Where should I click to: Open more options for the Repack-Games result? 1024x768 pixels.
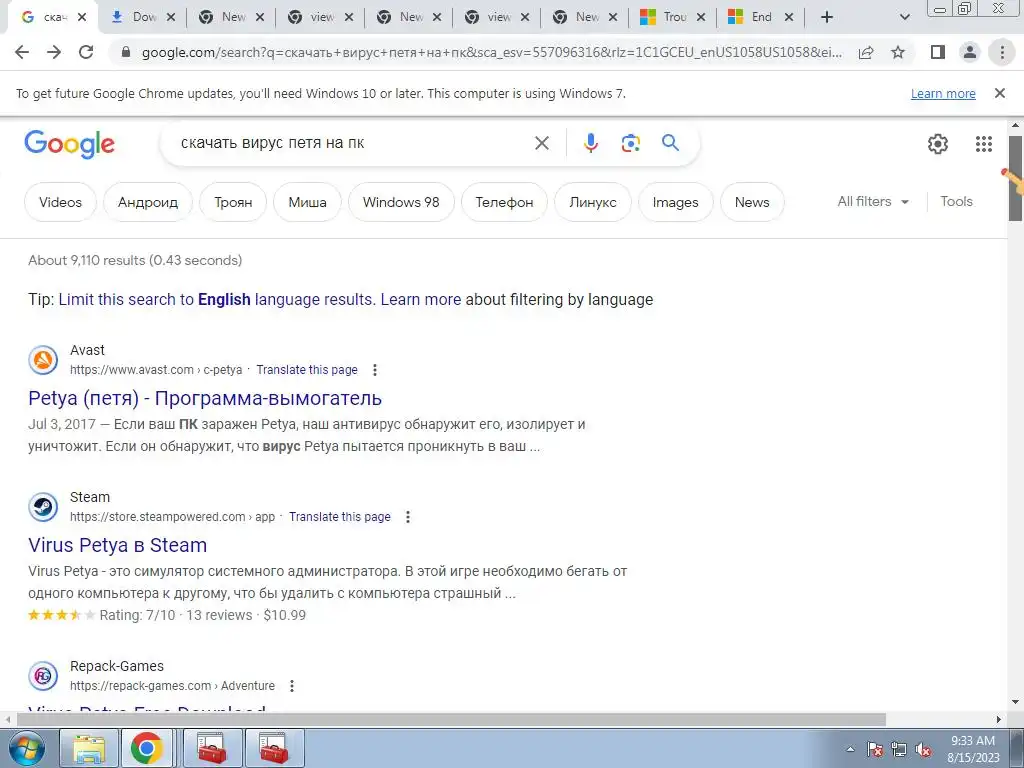coord(292,686)
